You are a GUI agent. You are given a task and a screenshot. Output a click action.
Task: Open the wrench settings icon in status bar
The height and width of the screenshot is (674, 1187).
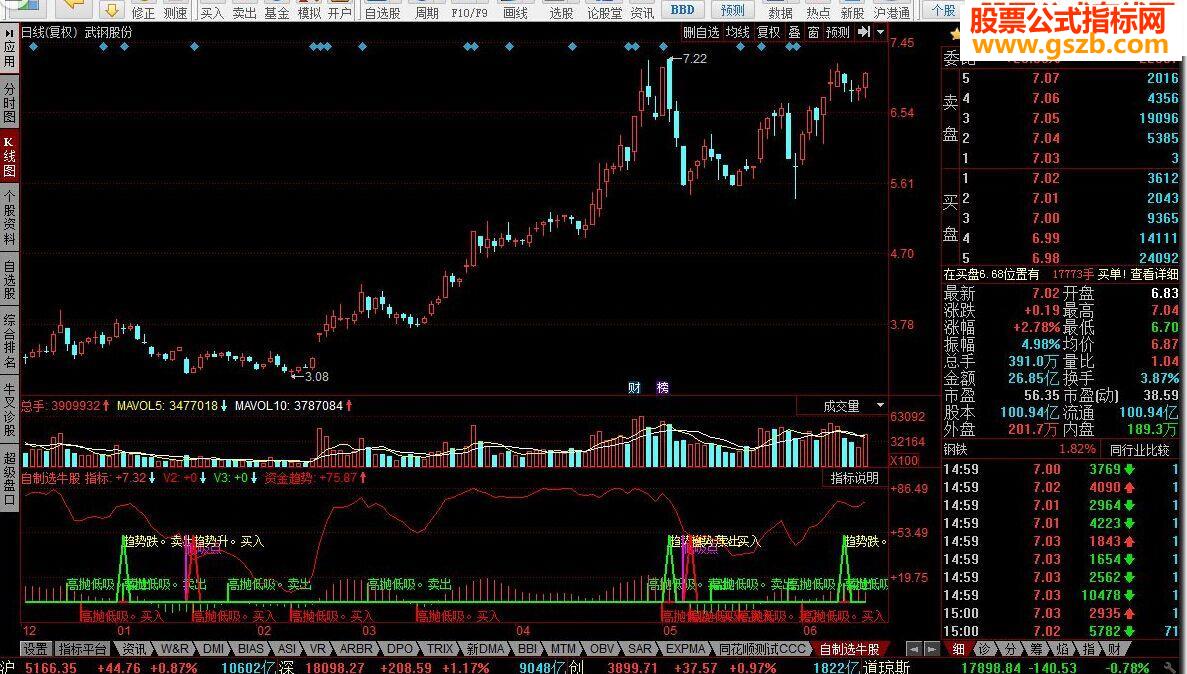[1169, 667]
